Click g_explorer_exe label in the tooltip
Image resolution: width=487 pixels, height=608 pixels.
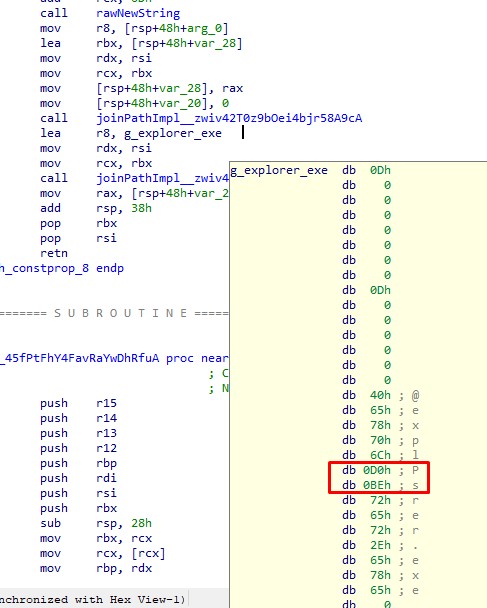click(x=279, y=170)
